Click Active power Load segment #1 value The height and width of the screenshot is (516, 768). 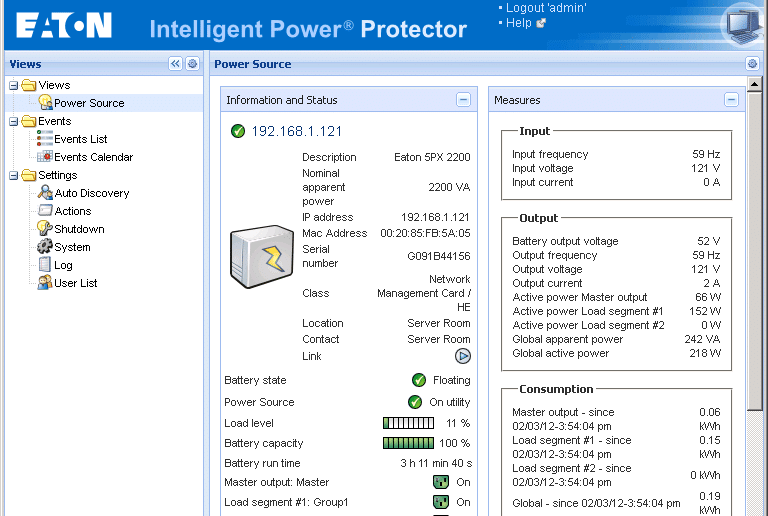click(705, 311)
